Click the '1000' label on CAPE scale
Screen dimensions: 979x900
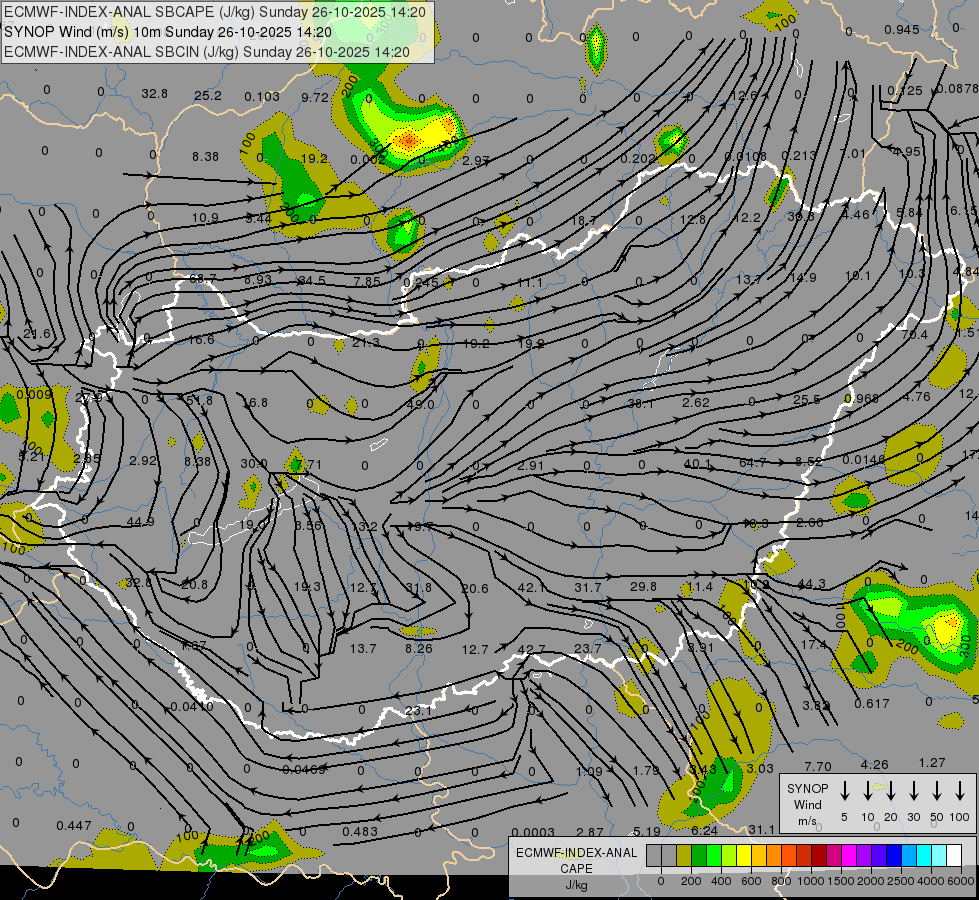click(810, 881)
